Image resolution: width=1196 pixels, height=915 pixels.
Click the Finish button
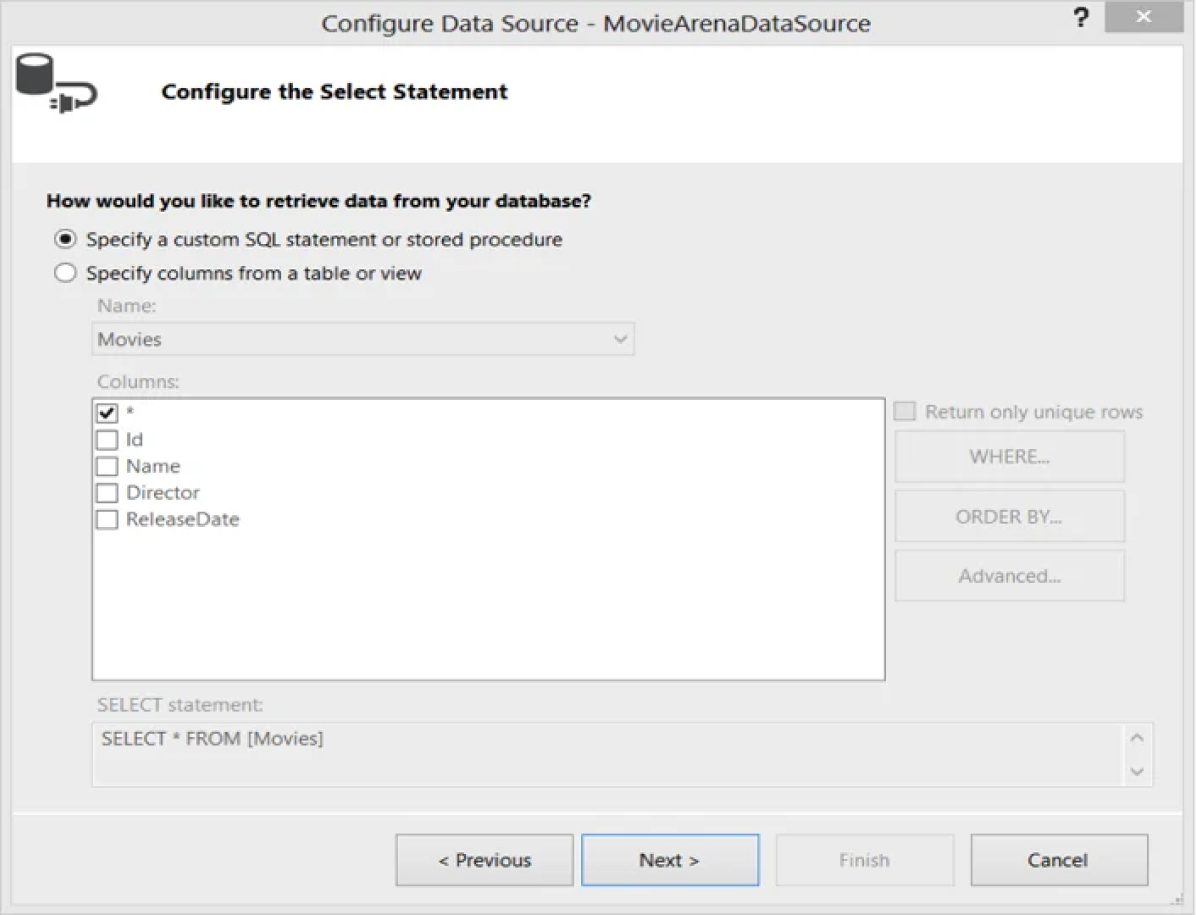click(x=864, y=860)
